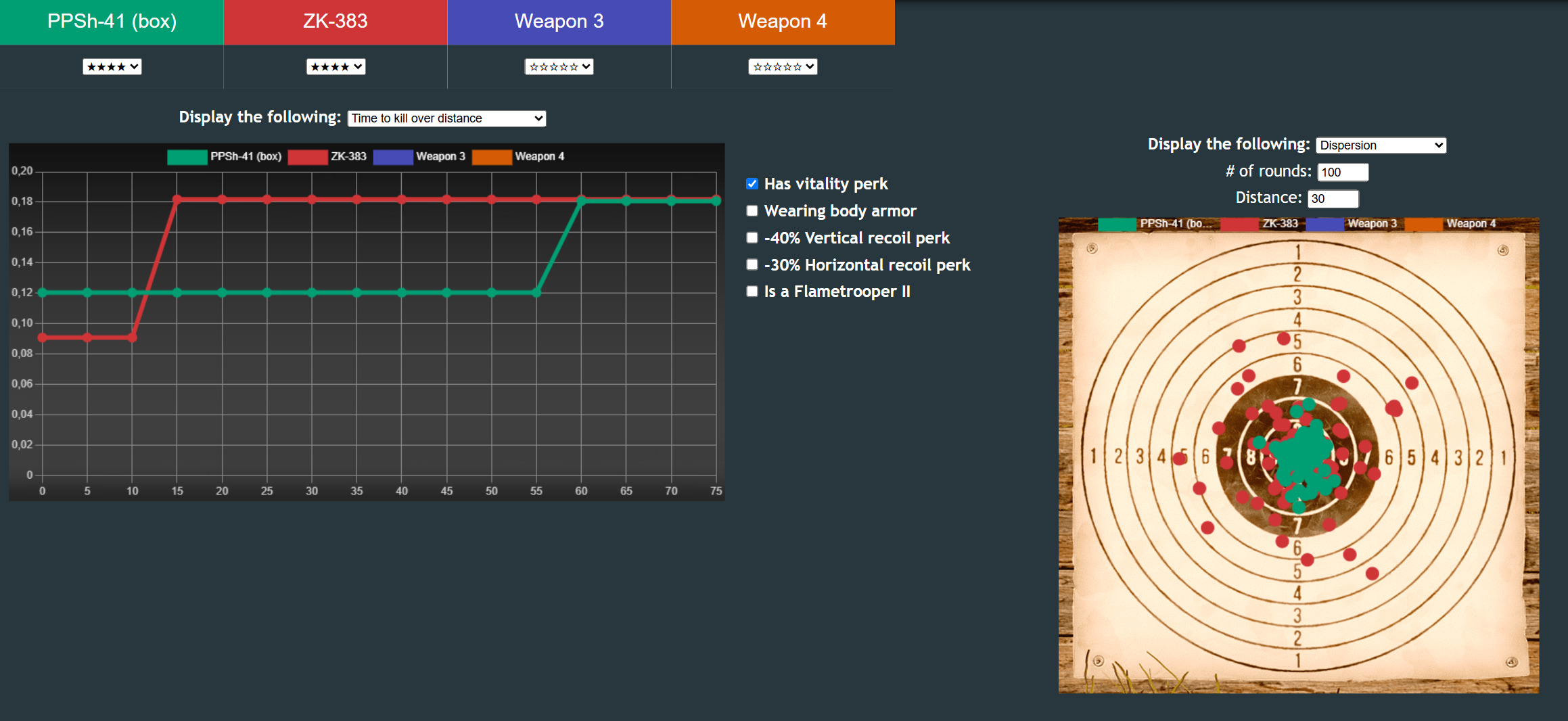Screen dimensions: 1568x721
Task: Toggle Weapon 4 orange legend swatch on dispersion target
Action: click(1423, 224)
